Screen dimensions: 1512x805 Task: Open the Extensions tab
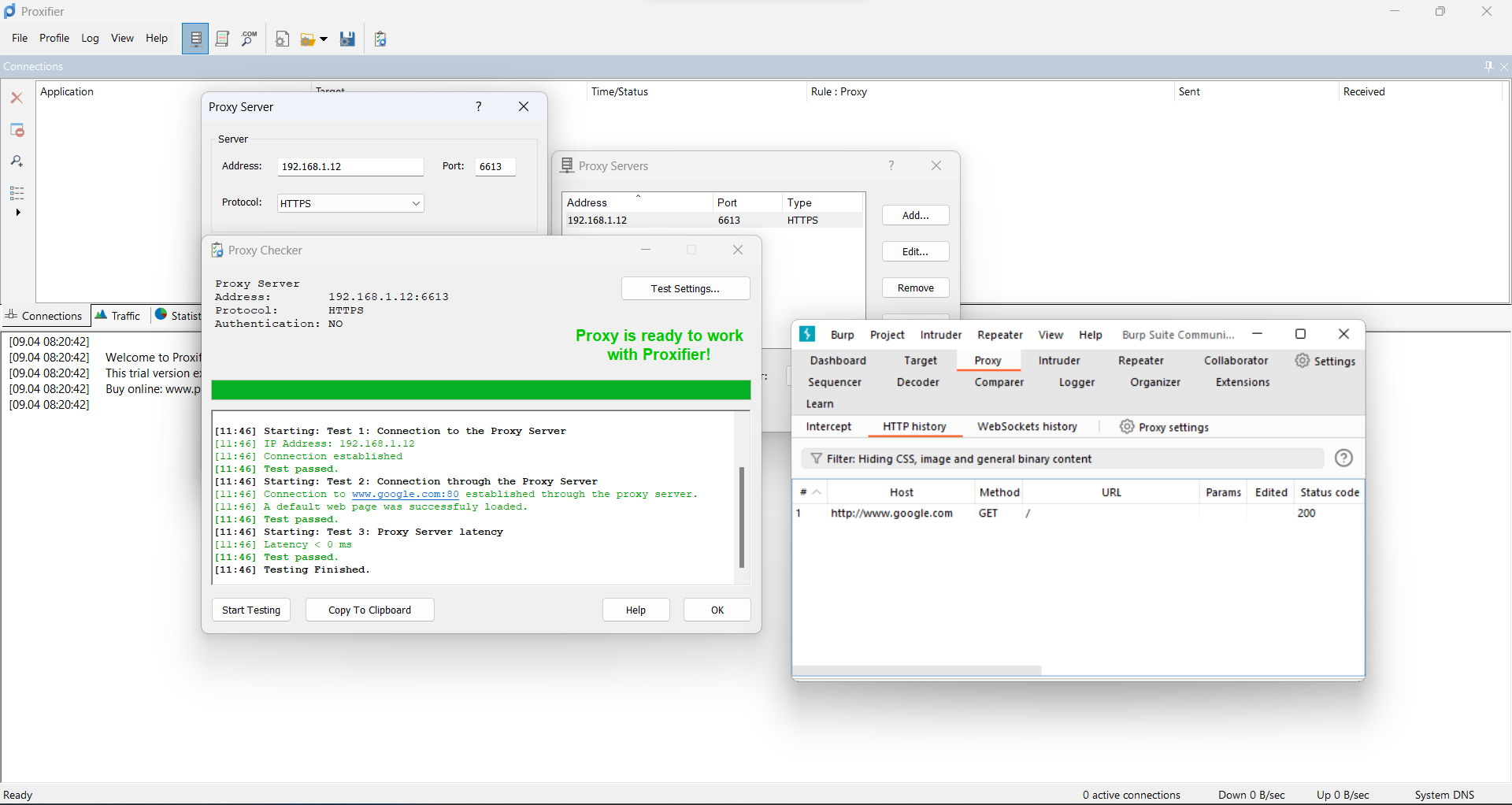click(x=1243, y=382)
